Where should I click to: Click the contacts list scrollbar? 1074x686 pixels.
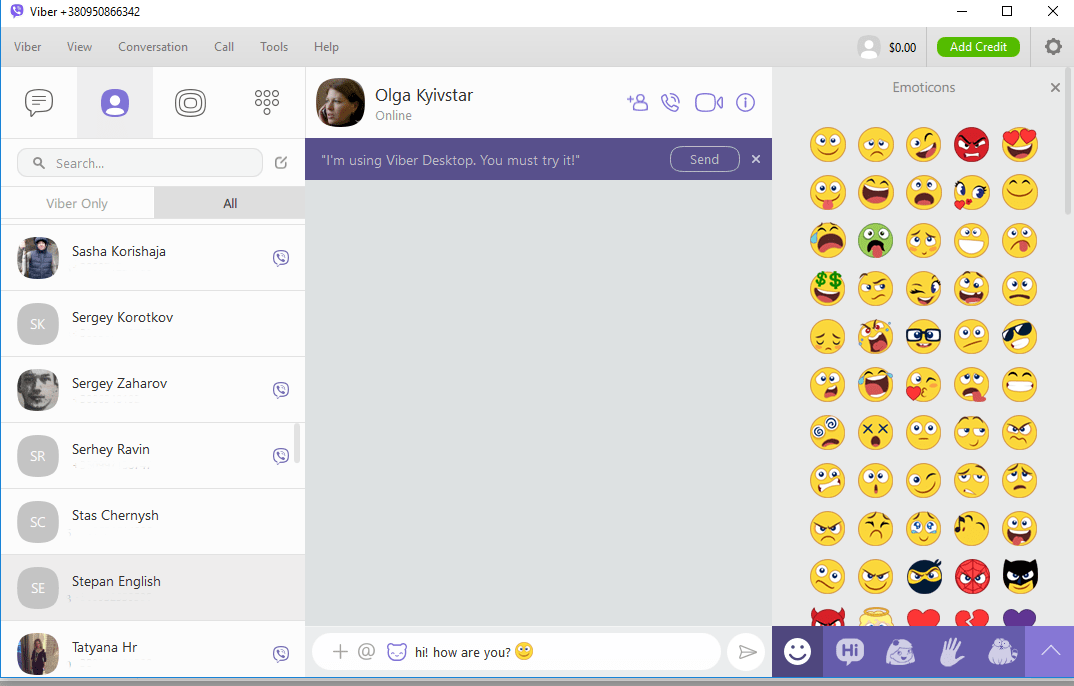point(297,443)
